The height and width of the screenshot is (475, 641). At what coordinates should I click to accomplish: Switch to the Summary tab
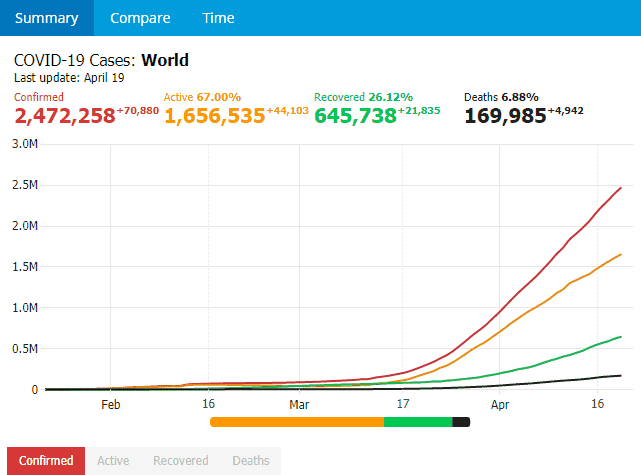pos(46,18)
